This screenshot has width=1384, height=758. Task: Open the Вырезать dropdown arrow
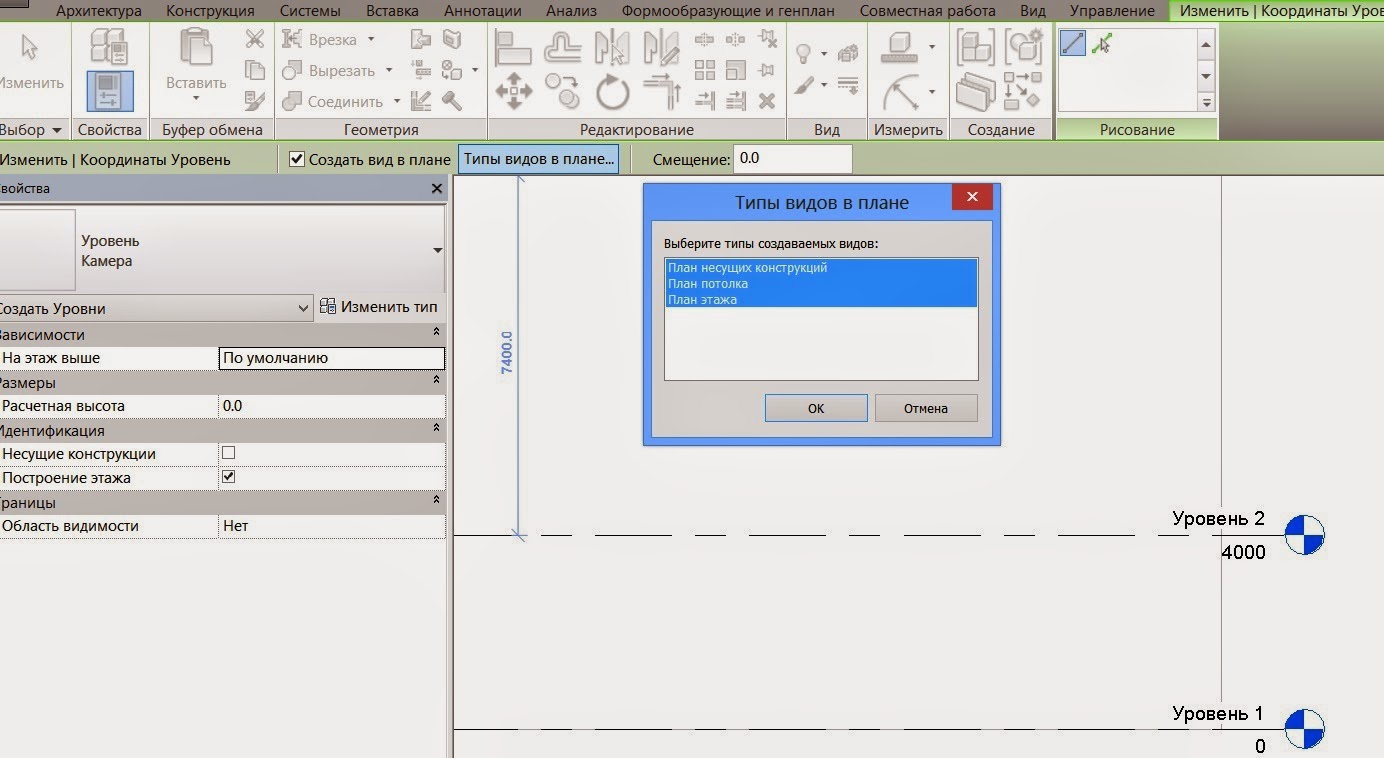387,71
